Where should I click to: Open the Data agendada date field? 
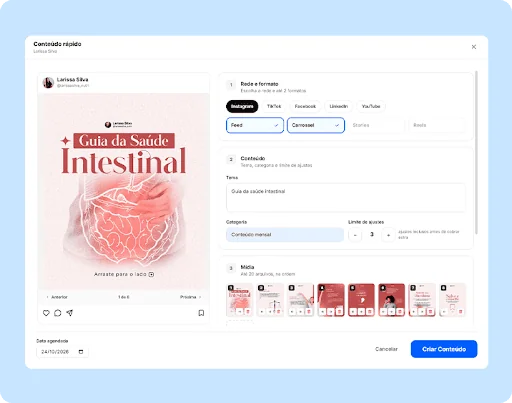click(x=62, y=352)
